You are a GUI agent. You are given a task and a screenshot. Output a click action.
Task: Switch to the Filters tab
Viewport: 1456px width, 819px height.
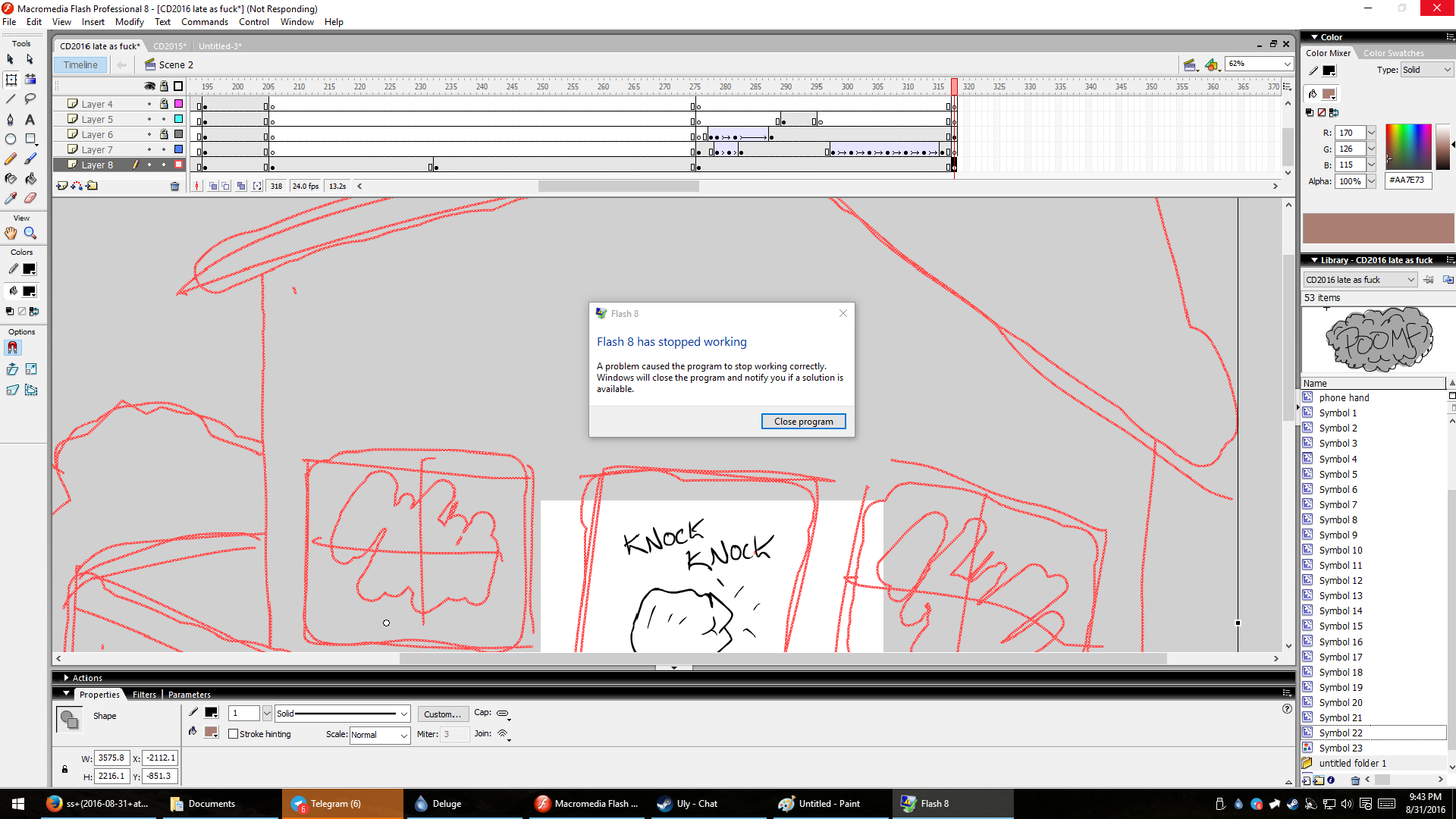(x=144, y=695)
